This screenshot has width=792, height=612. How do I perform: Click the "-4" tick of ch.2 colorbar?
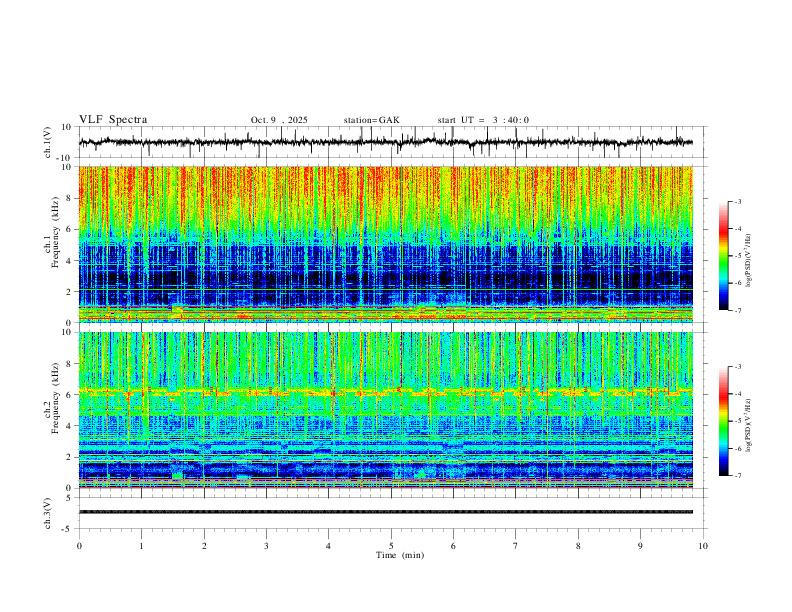click(x=738, y=394)
